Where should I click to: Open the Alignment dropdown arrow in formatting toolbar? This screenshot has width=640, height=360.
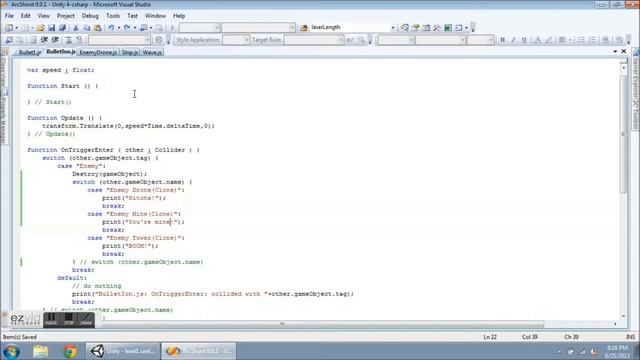click(x=570, y=40)
